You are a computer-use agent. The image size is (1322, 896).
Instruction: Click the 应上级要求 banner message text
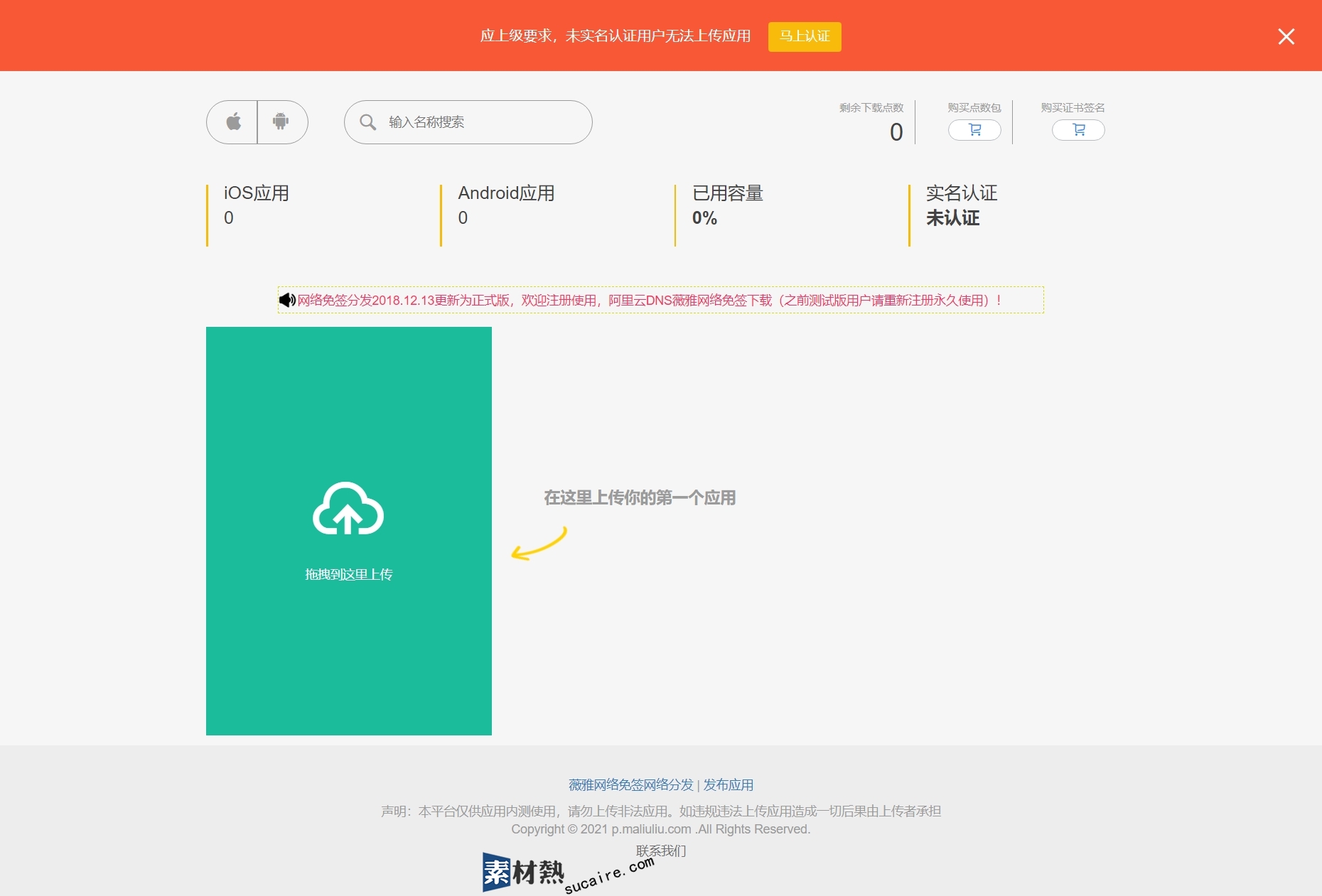616,36
